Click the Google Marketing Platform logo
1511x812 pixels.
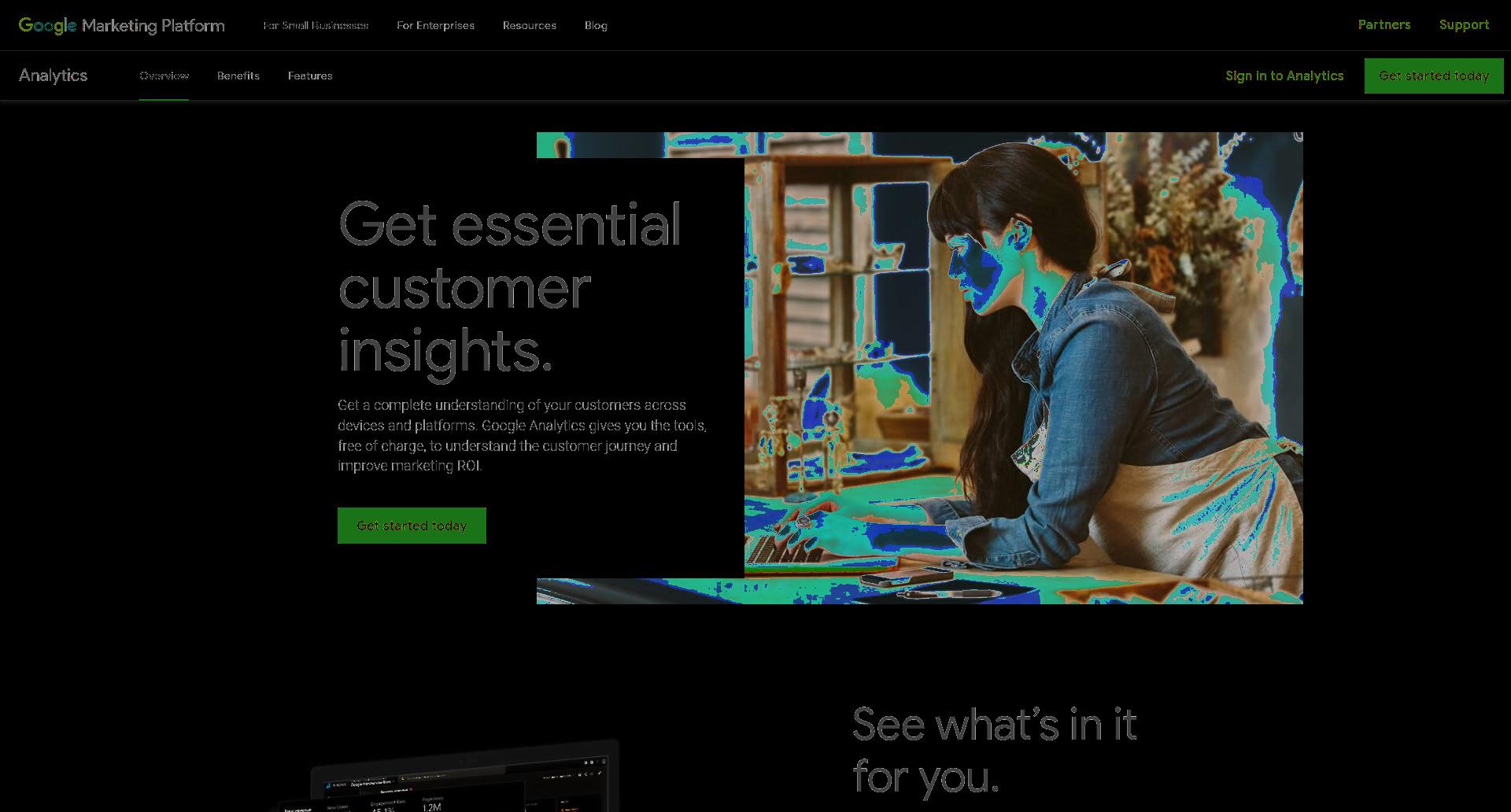[122, 25]
